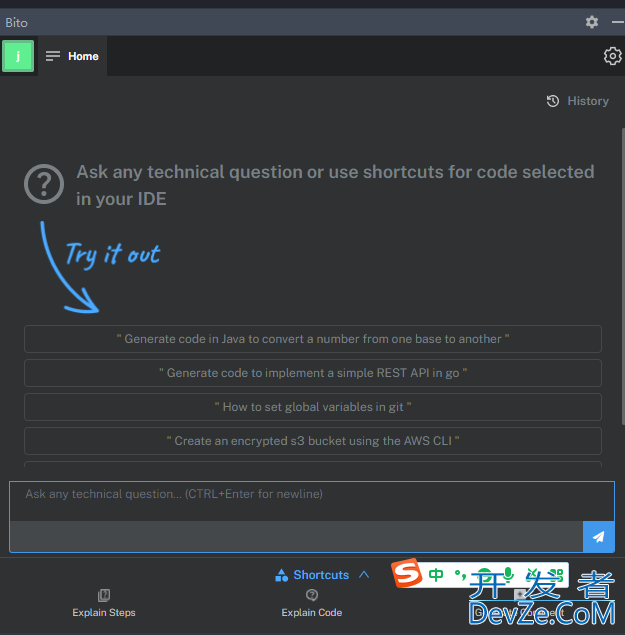
Task: Minimize the Bito tool window
Action: point(618,22)
